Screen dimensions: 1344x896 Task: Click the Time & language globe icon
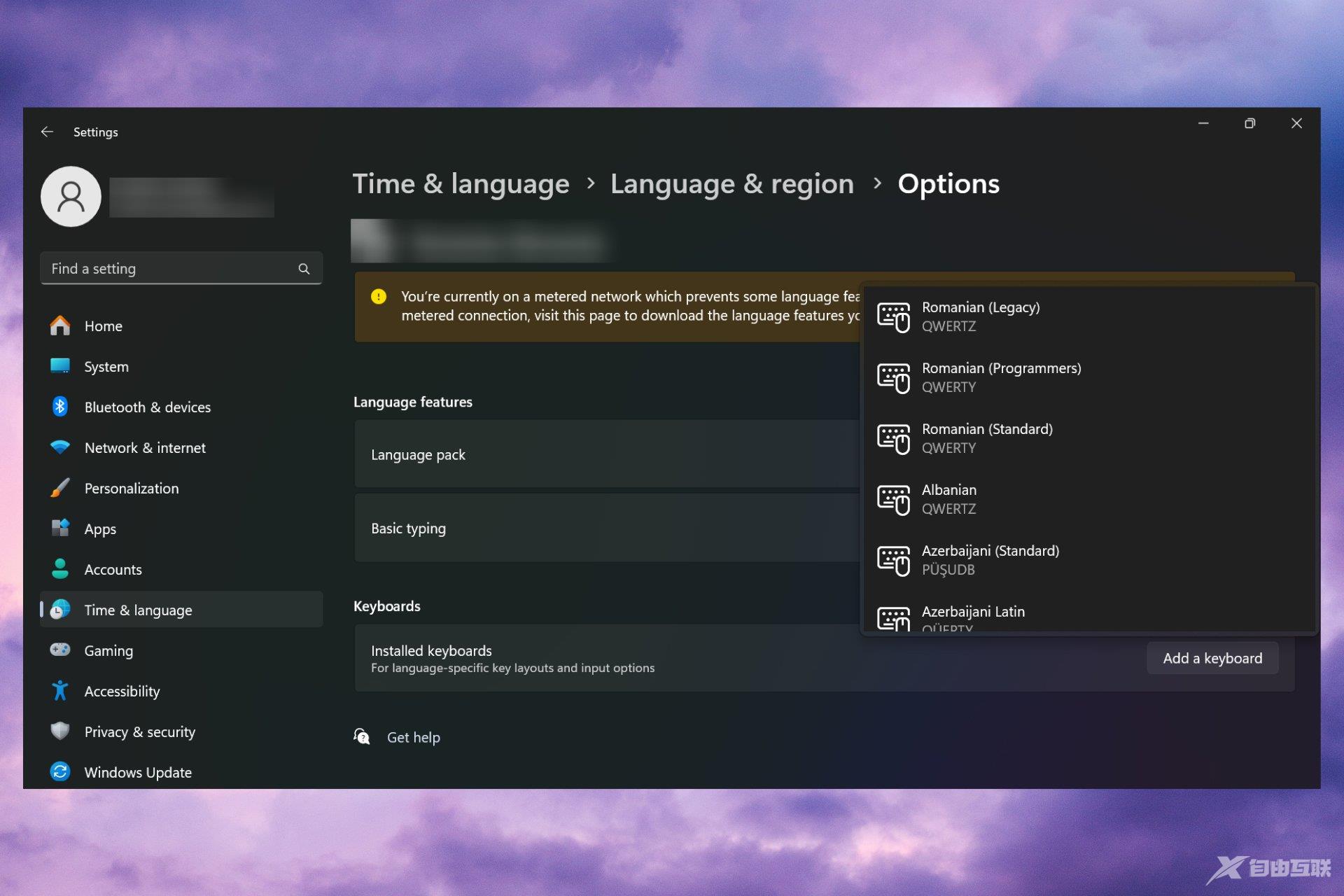coord(60,610)
